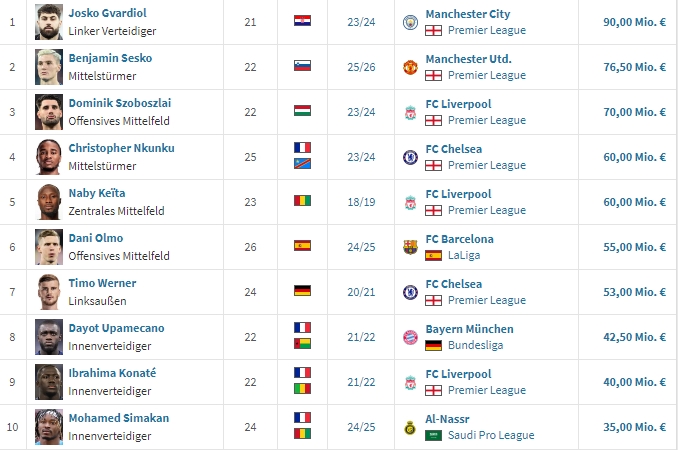
Task: Click the Germany flag in Timo Werner's row
Action: pos(302,291)
